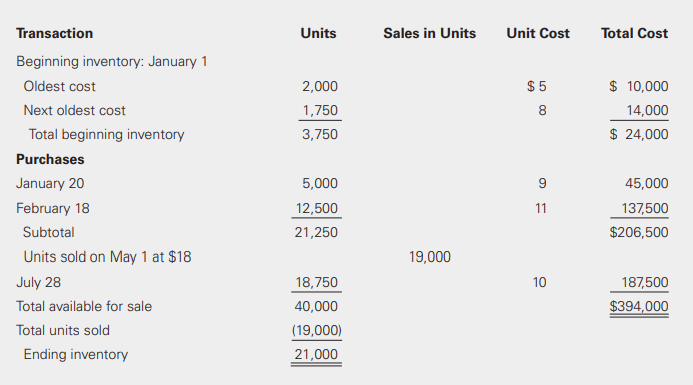Screen dimensions: 693x385
Task: Select the 2,000 units value
Action: point(320,86)
